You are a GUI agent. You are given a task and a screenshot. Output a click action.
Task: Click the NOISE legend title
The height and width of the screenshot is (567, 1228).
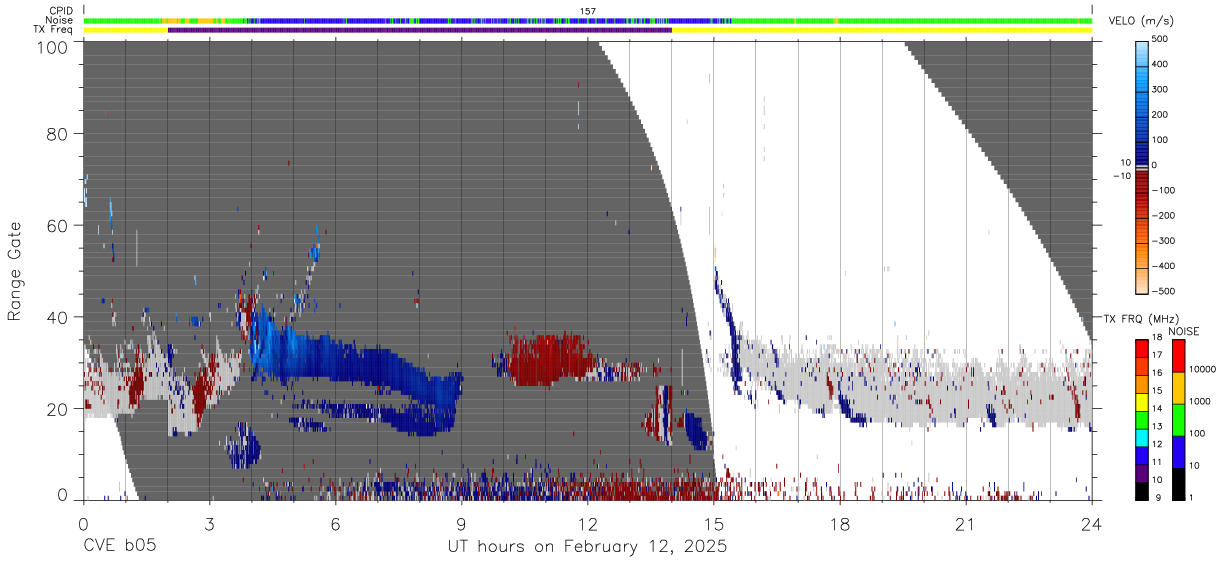tap(1183, 331)
